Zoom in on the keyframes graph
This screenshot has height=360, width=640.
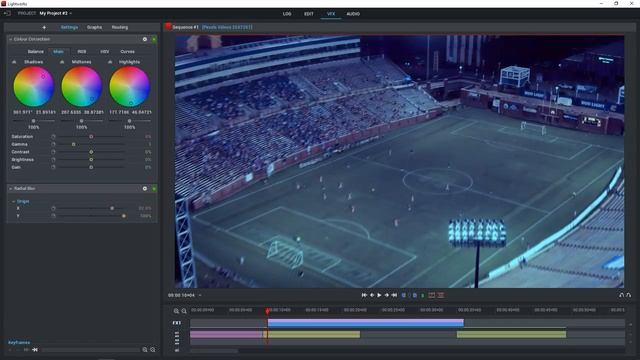(145, 350)
